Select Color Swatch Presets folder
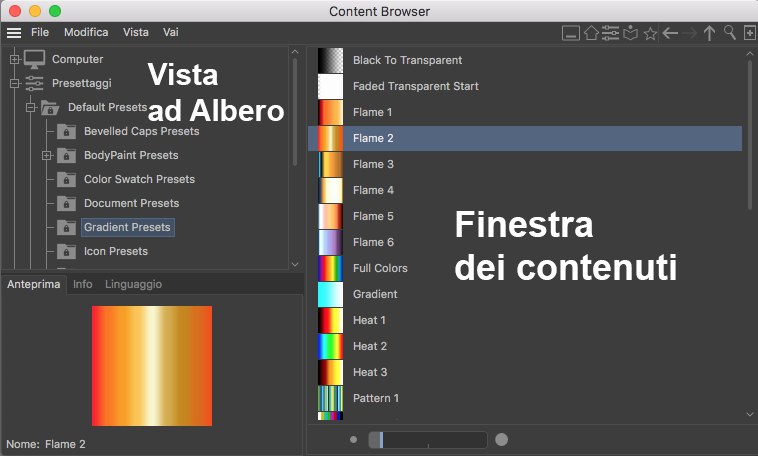758x456 pixels. pyautogui.click(x=139, y=179)
